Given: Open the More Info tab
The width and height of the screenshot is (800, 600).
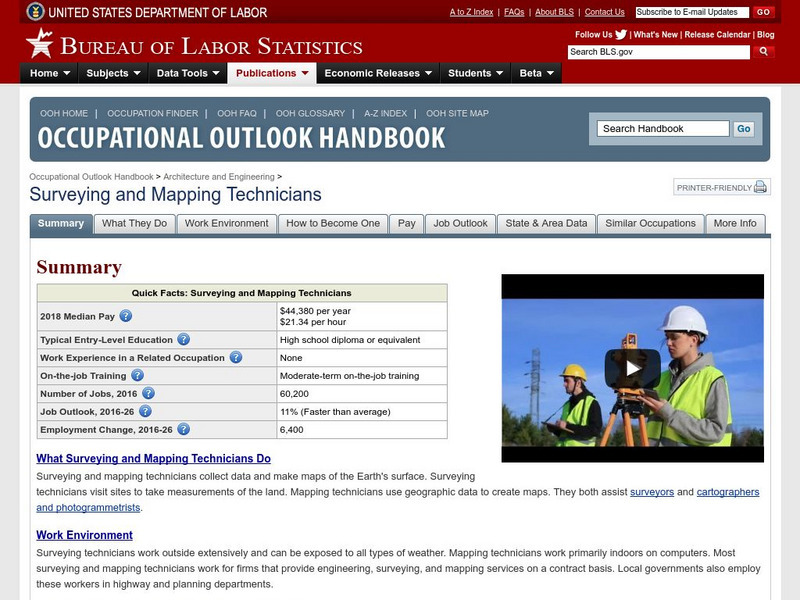Looking at the screenshot, I should (x=735, y=223).
